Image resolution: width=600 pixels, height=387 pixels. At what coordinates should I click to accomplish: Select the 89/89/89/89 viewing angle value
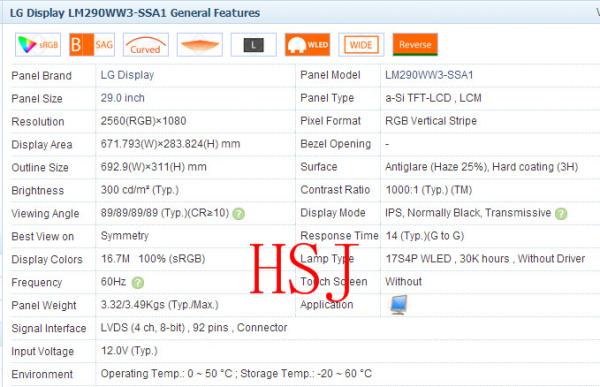pos(165,213)
